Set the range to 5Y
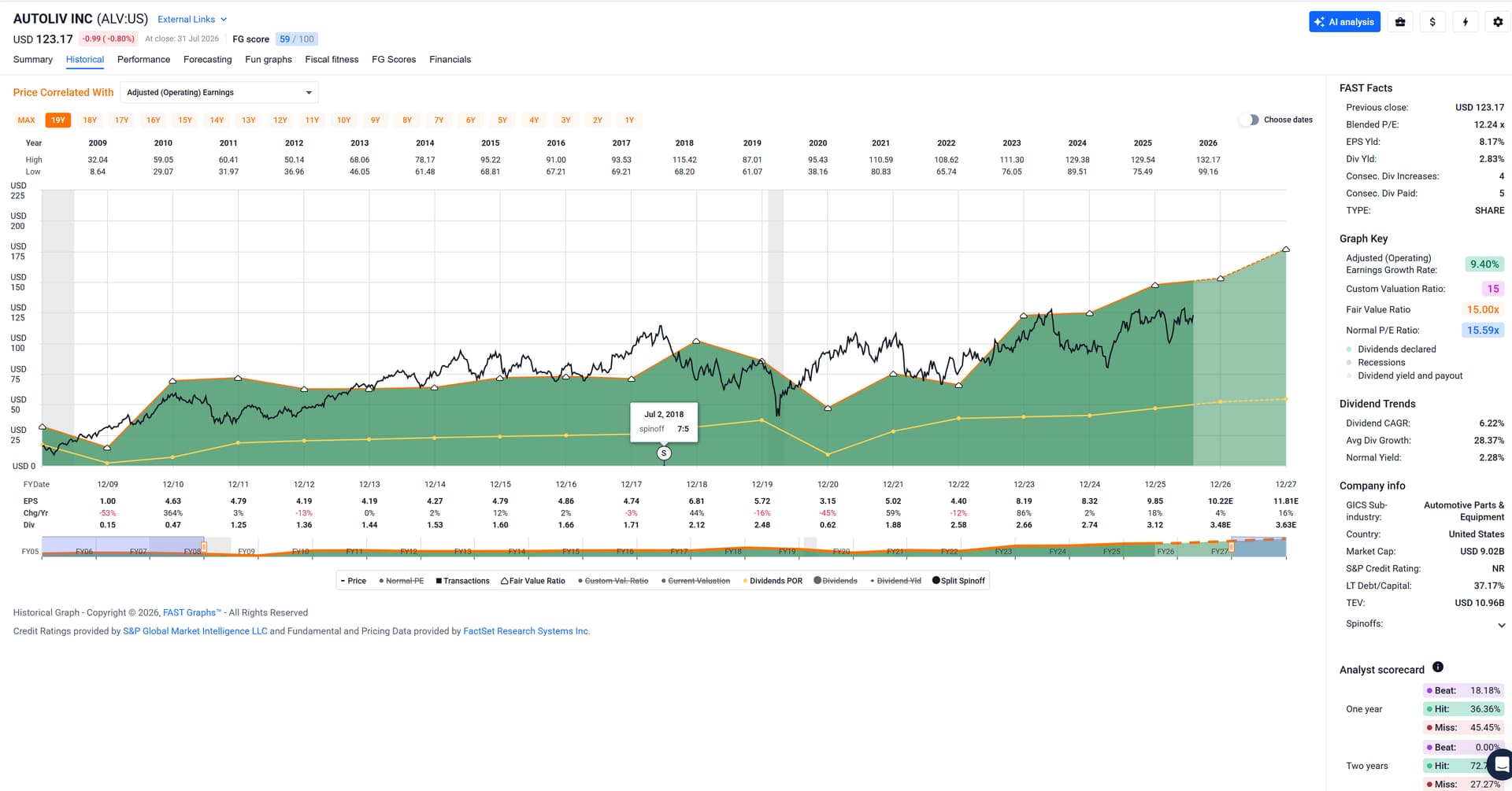 (502, 120)
